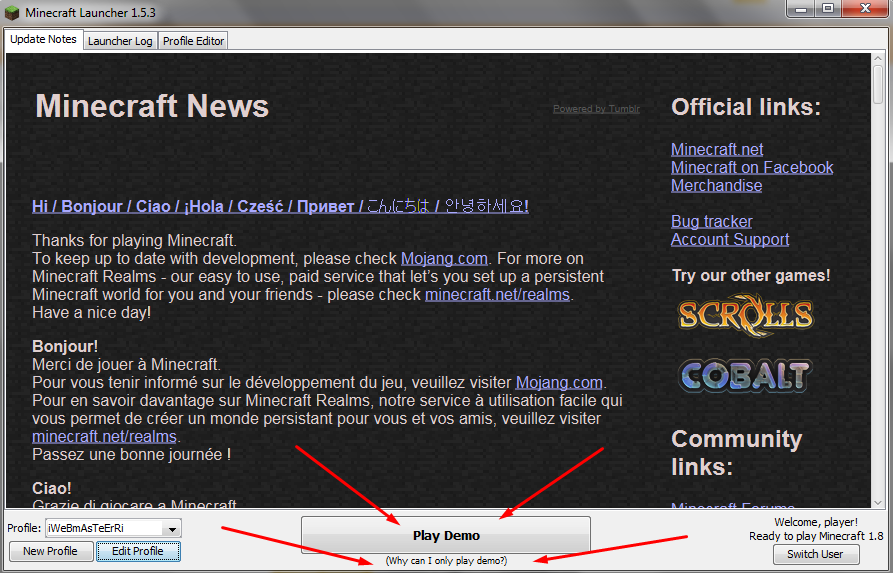Click the New Profile button

pyautogui.click(x=51, y=551)
